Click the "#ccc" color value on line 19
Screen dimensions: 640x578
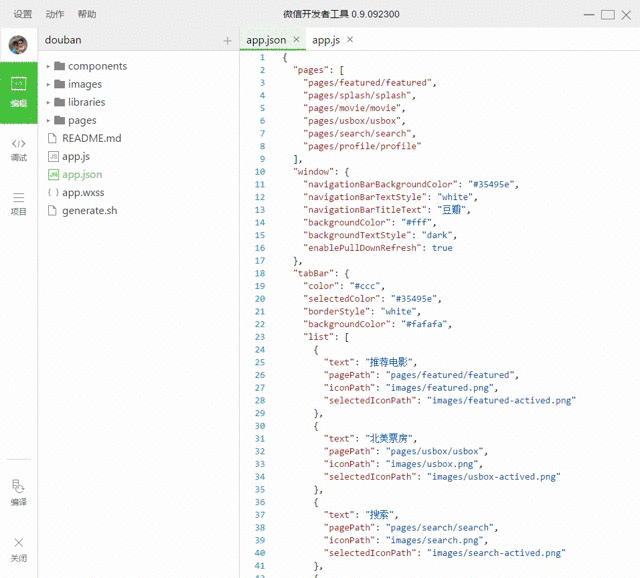[x=364, y=286]
